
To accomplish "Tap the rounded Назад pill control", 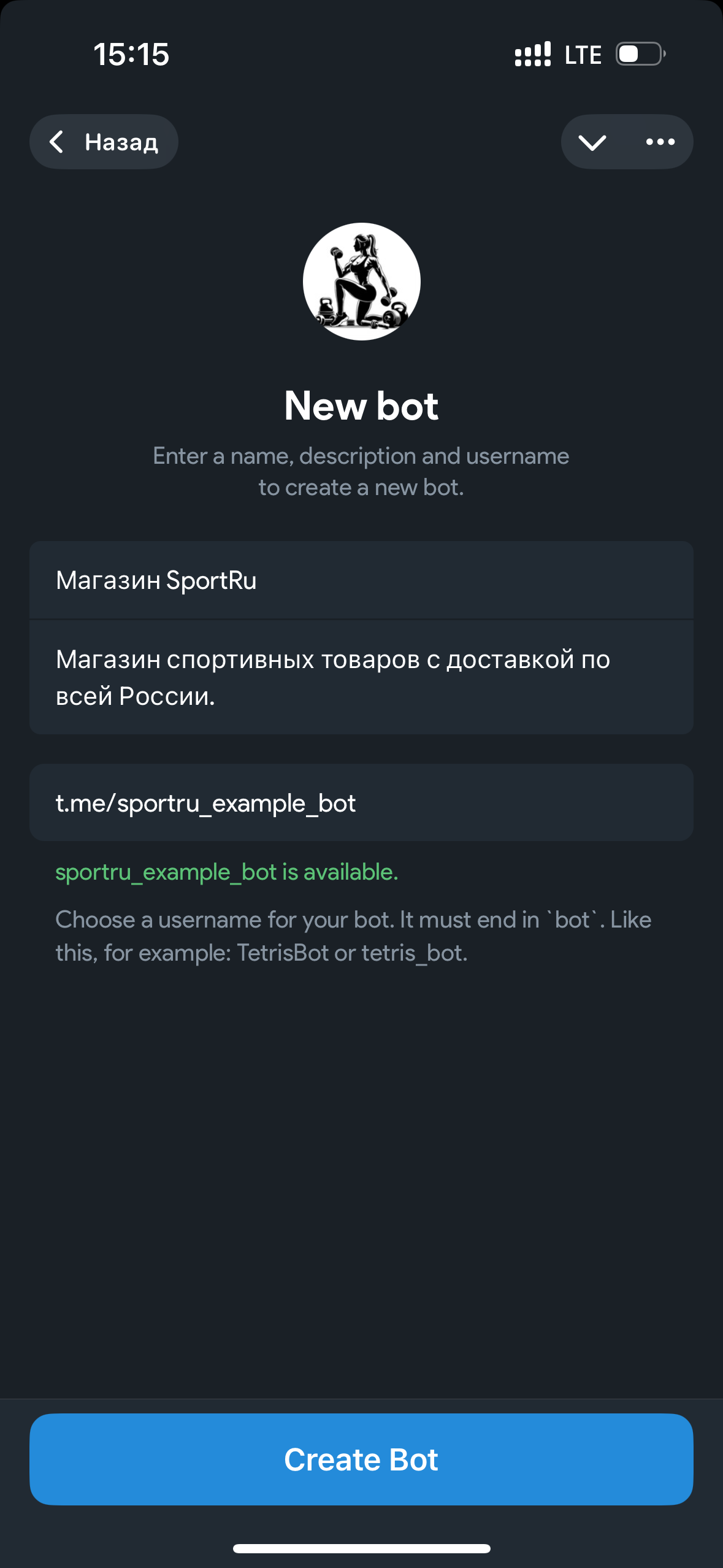I will 104,142.
